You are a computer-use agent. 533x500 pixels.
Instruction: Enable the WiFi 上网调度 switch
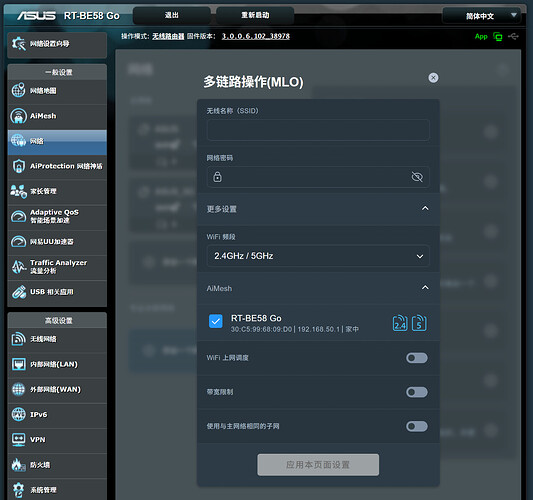point(417,358)
